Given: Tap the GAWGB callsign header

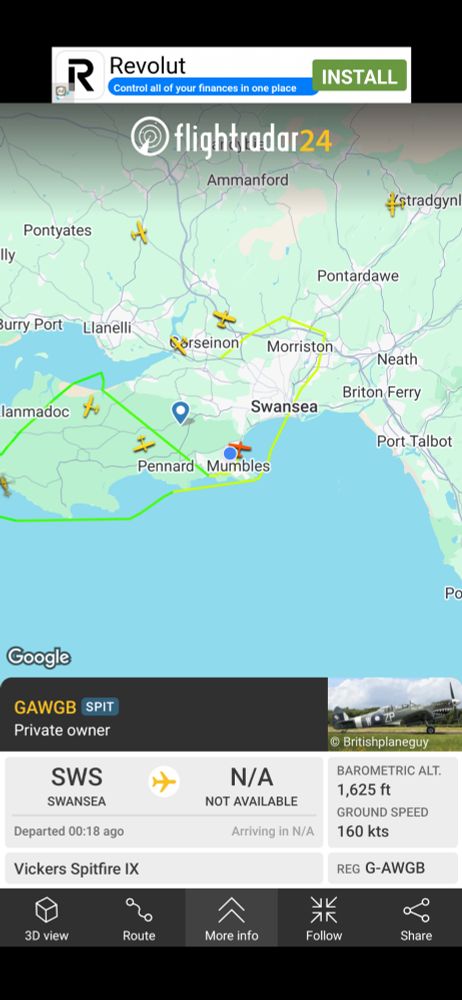Looking at the screenshot, I should (x=45, y=707).
